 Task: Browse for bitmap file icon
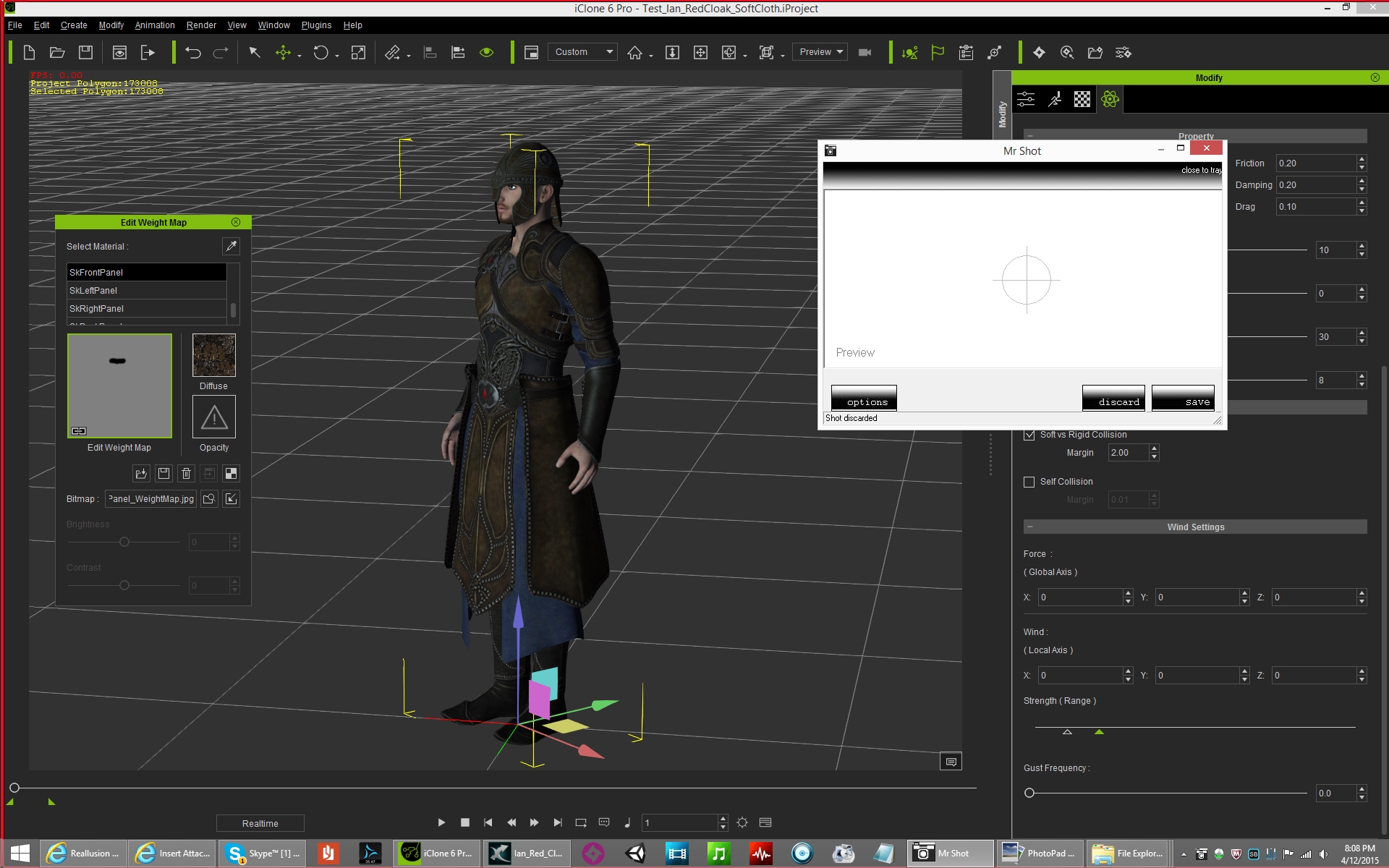coord(209,498)
